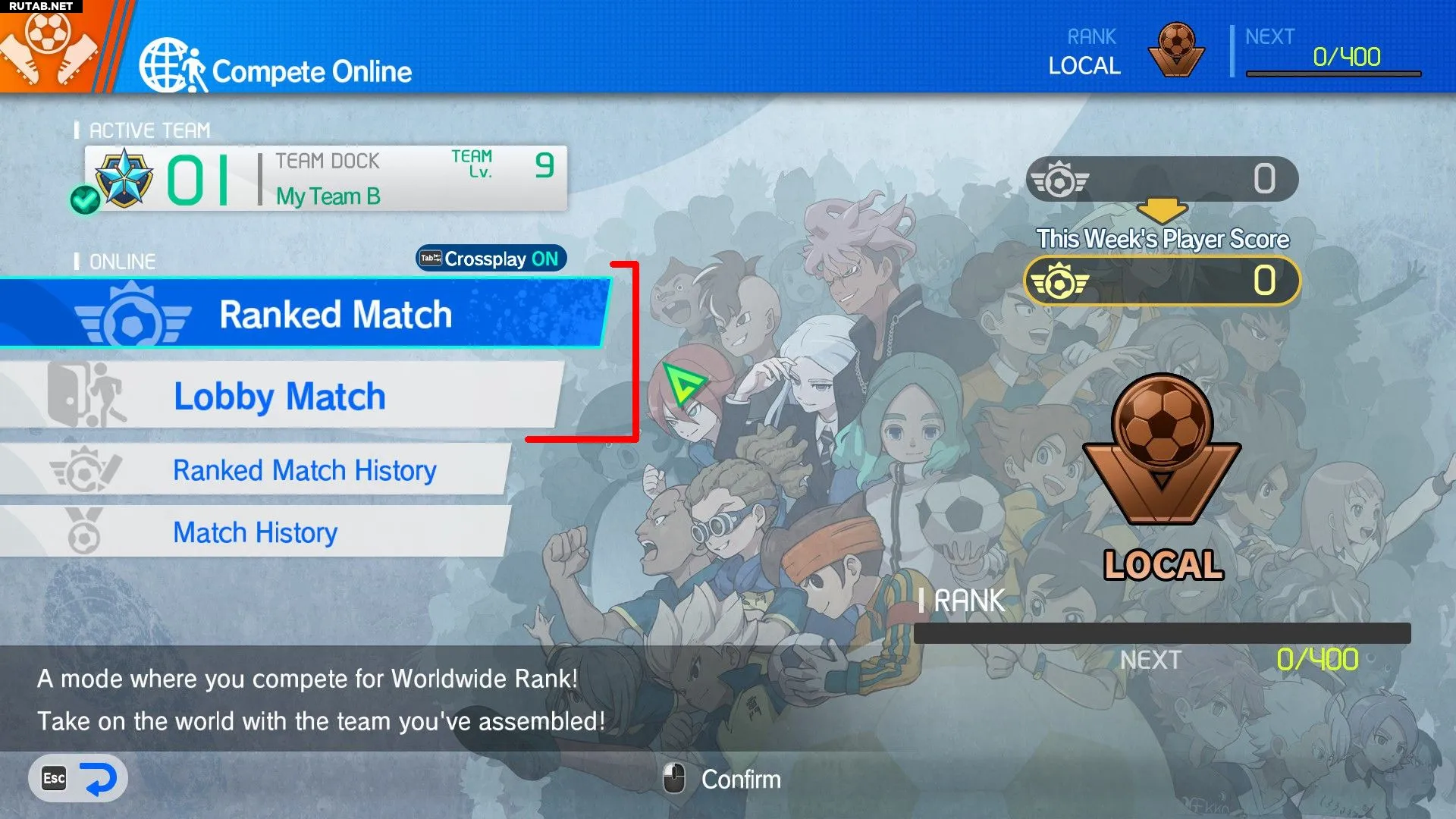Click the globe Compete Online icon
This screenshot has height=819, width=1456.
coord(173,65)
